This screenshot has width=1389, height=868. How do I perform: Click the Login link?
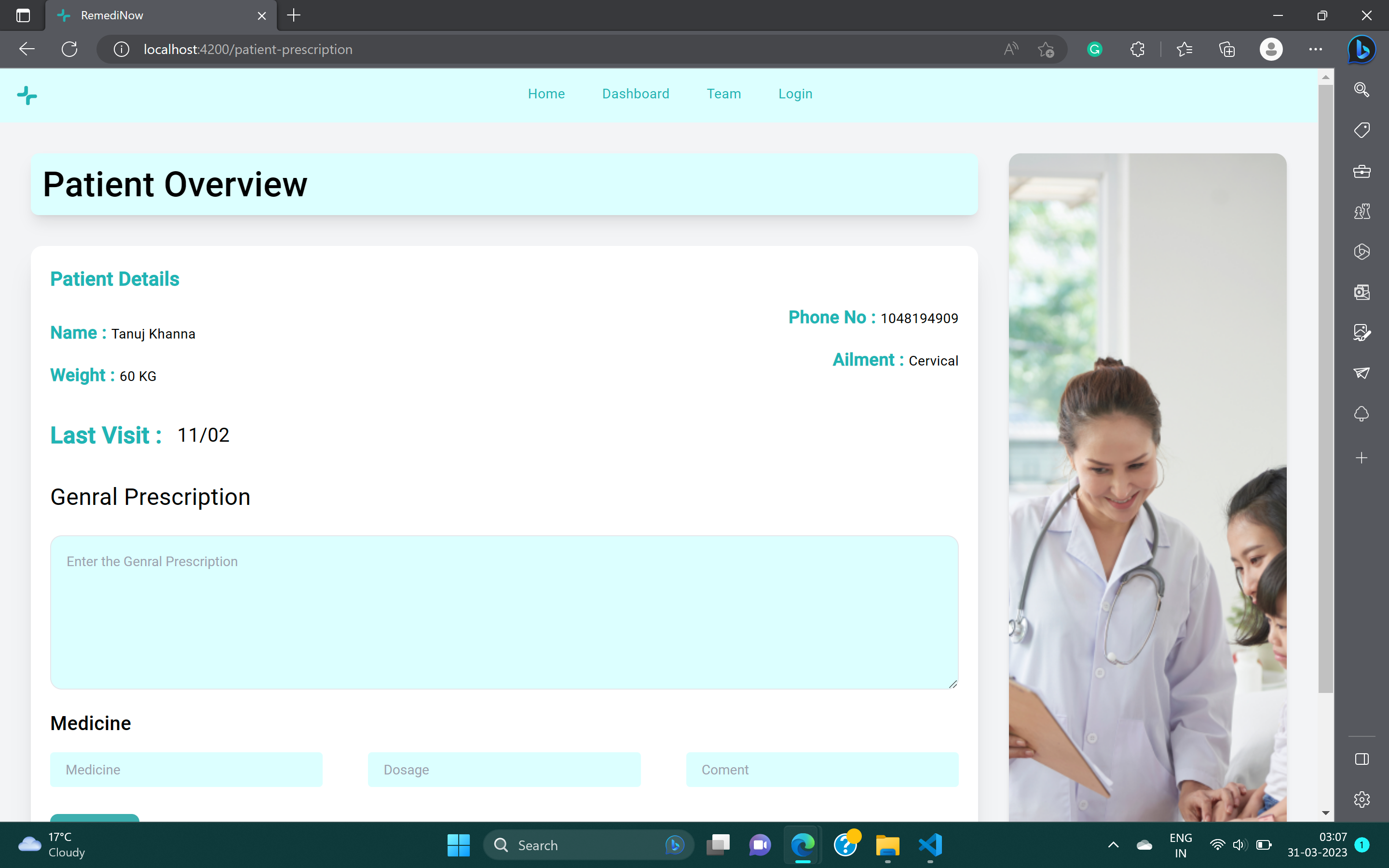click(795, 94)
